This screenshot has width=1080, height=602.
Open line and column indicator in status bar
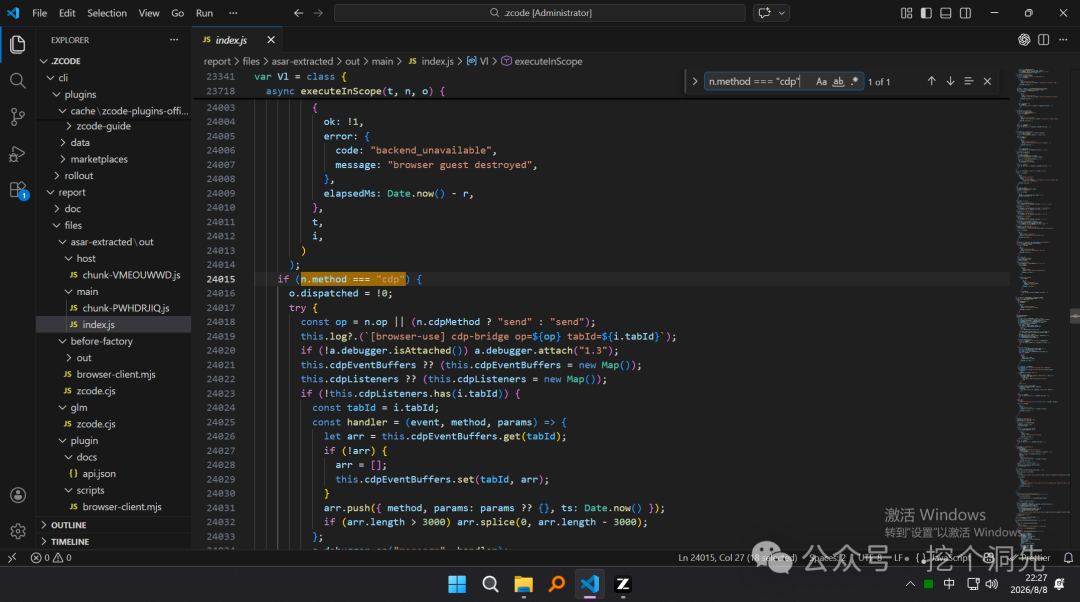[737, 558]
